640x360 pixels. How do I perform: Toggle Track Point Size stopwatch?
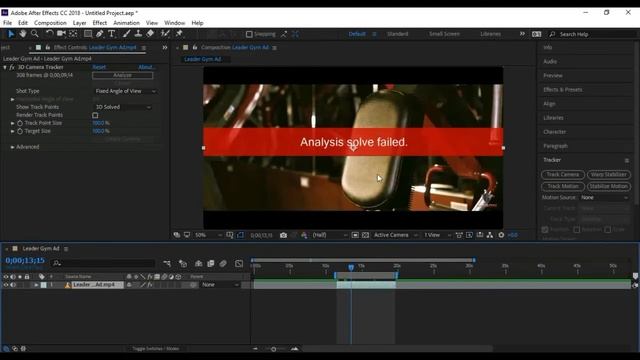point(20,123)
